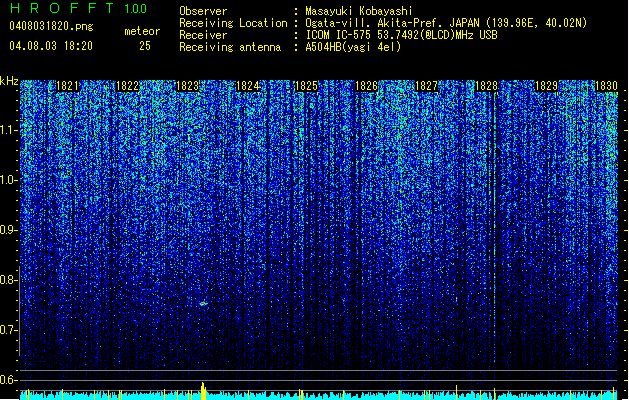Click the 1822 time marker
The image size is (629, 400).
coord(128,86)
